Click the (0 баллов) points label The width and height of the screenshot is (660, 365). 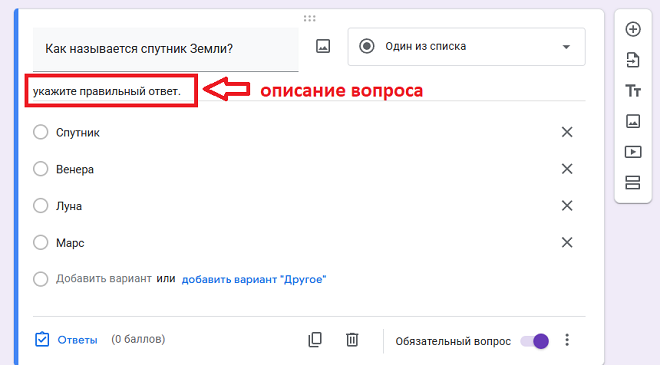click(x=138, y=339)
